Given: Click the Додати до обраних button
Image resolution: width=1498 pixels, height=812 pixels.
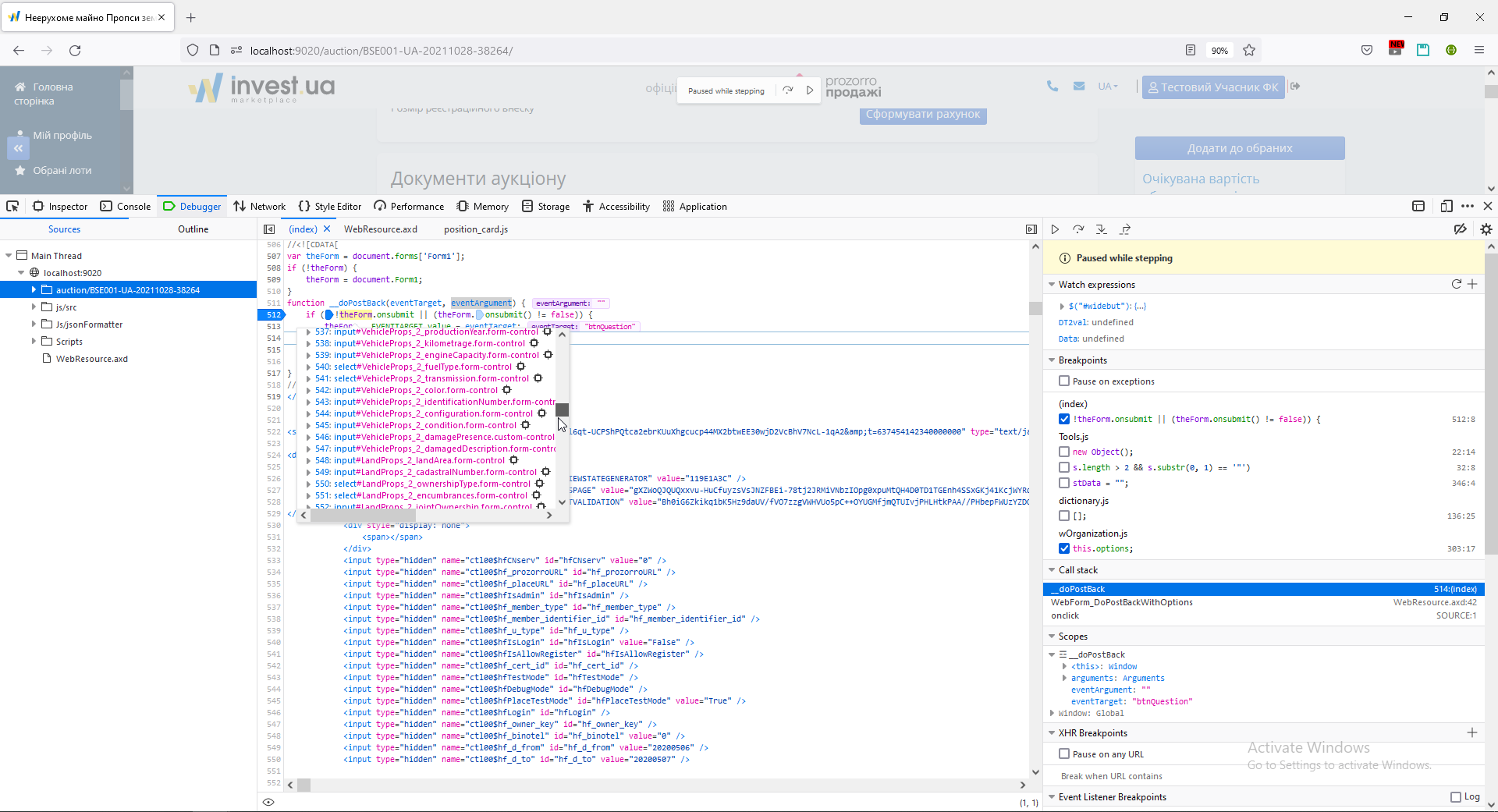Looking at the screenshot, I should pos(1240,148).
